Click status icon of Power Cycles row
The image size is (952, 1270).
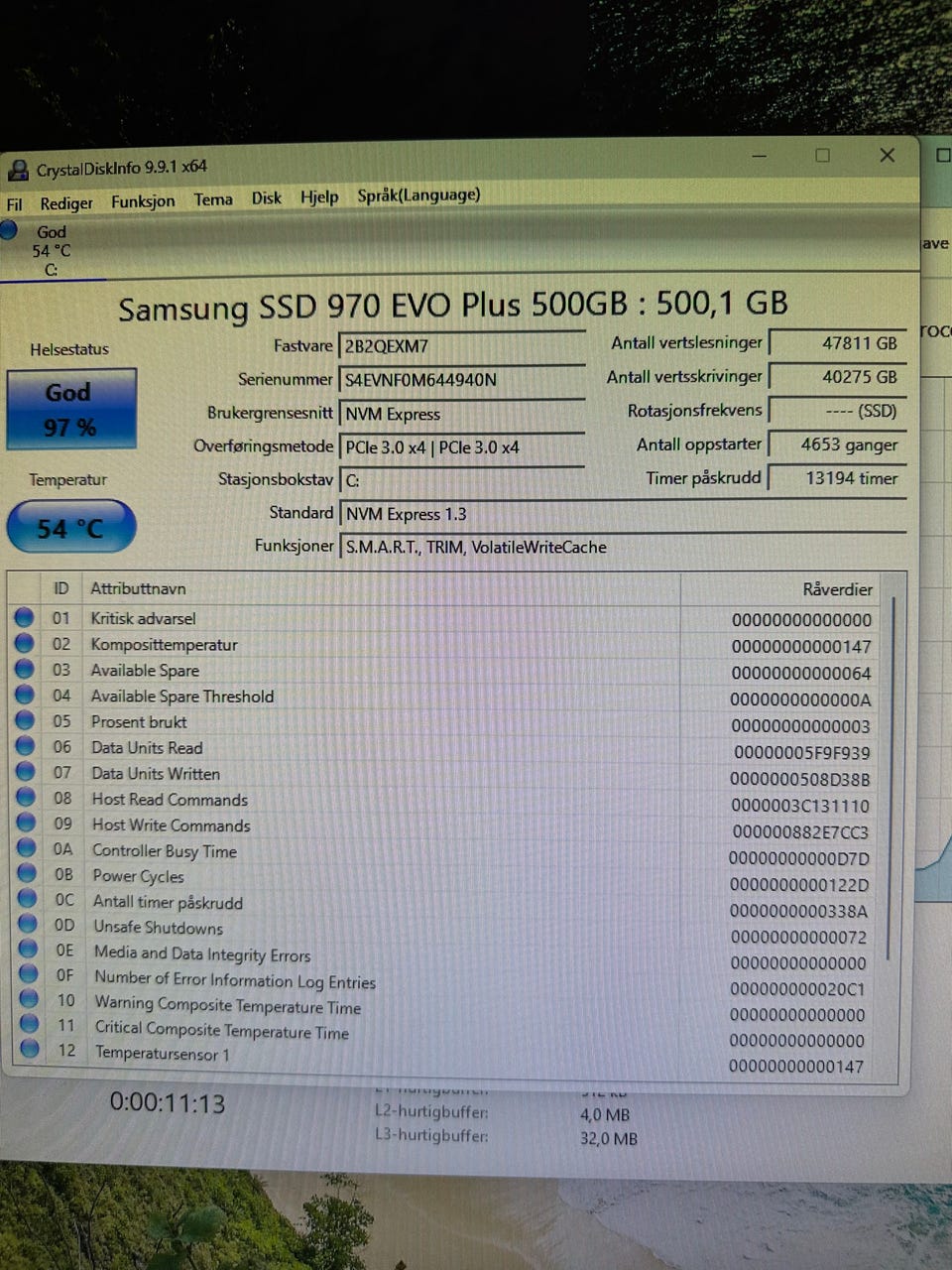(27, 873)
